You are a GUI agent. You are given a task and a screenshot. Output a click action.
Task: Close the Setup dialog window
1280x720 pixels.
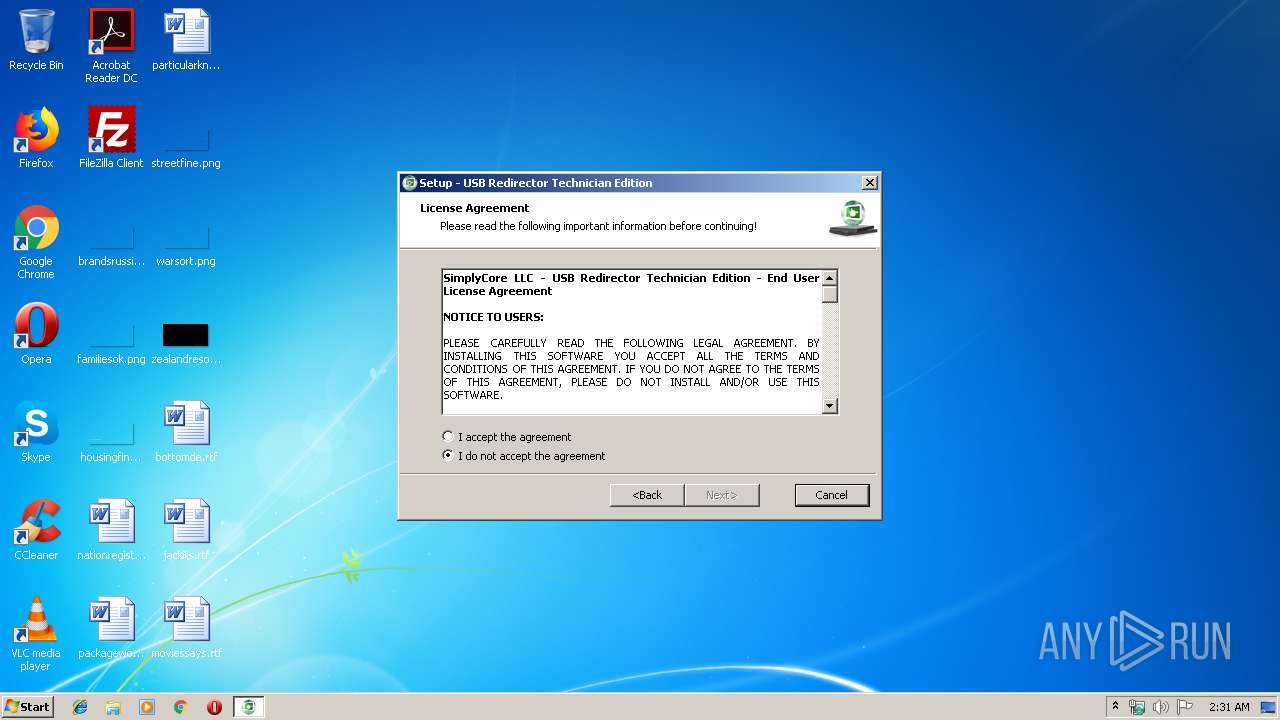click(869, 183)
